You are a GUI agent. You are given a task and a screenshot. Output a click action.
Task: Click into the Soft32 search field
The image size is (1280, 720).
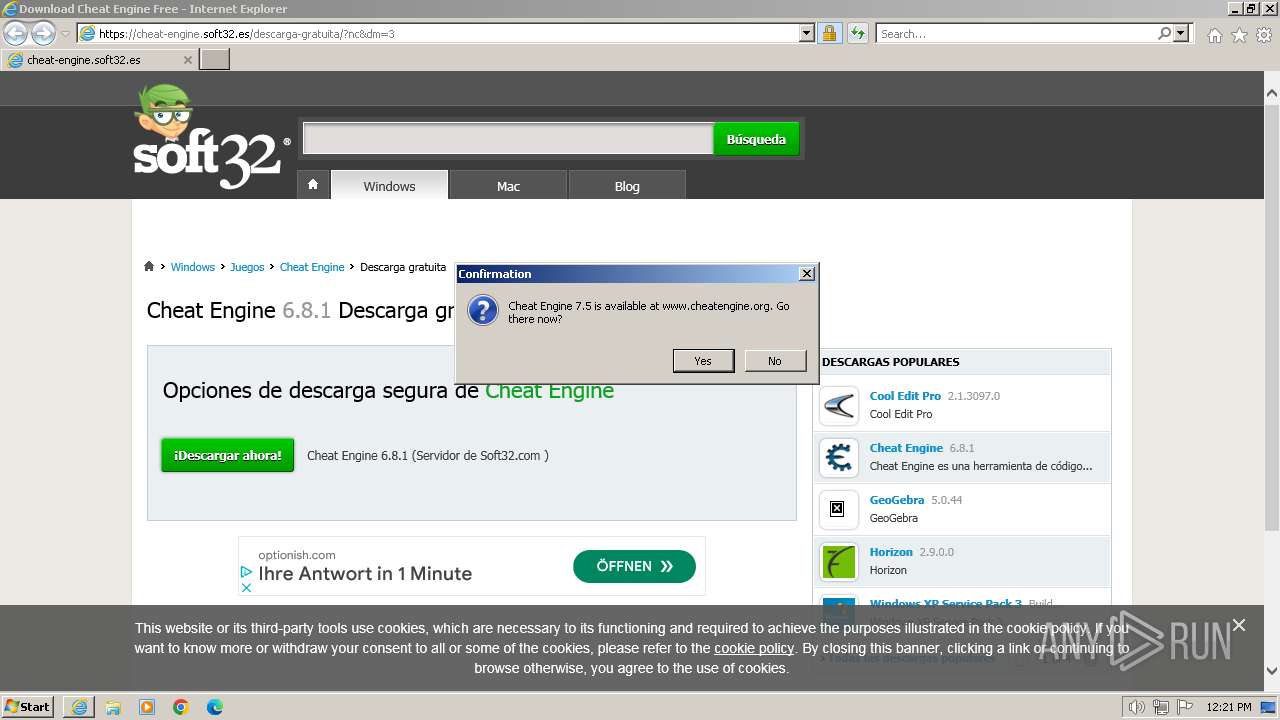pos(508,139)
